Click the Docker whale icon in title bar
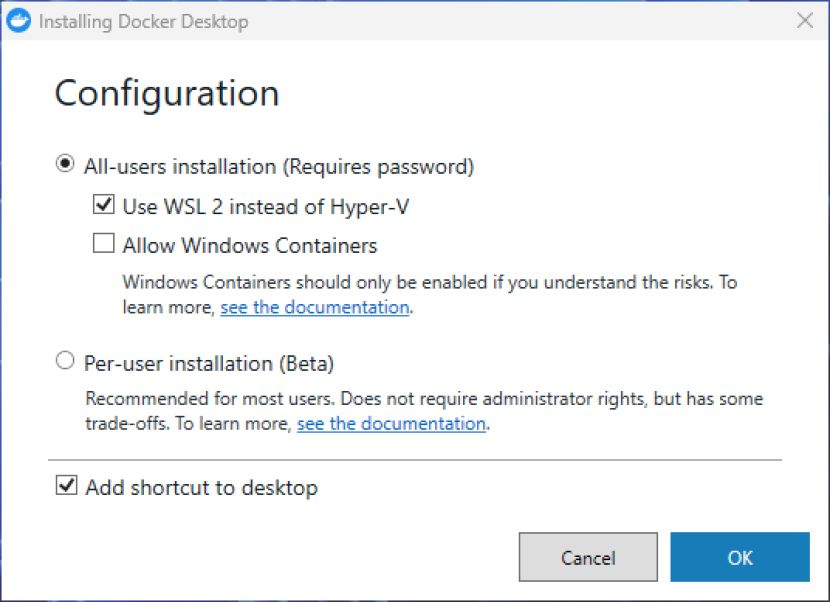The image size is (830, 602). pyautogui.click(x=19, y=21)
